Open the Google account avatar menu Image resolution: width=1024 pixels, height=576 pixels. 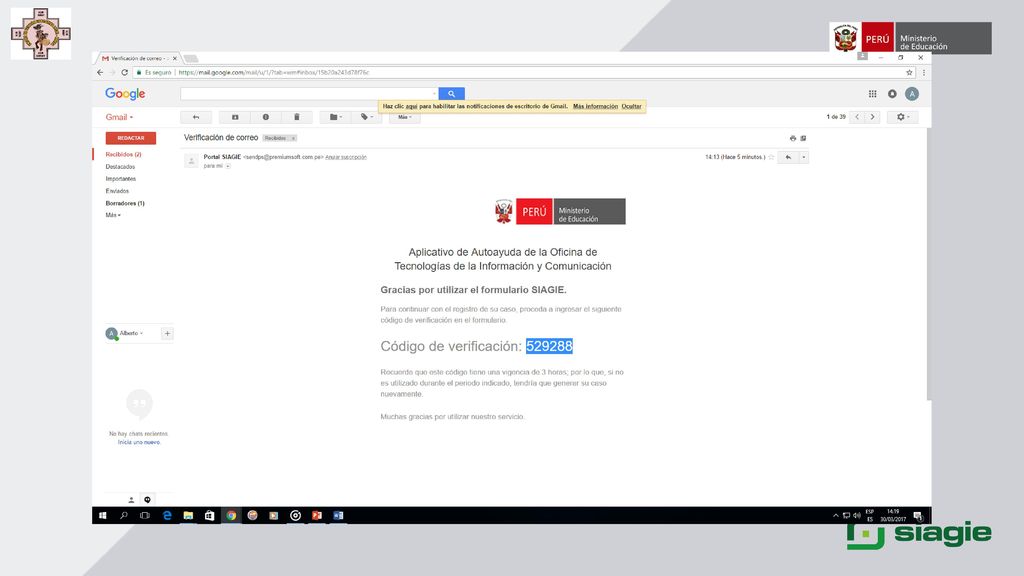pos(912,94)
